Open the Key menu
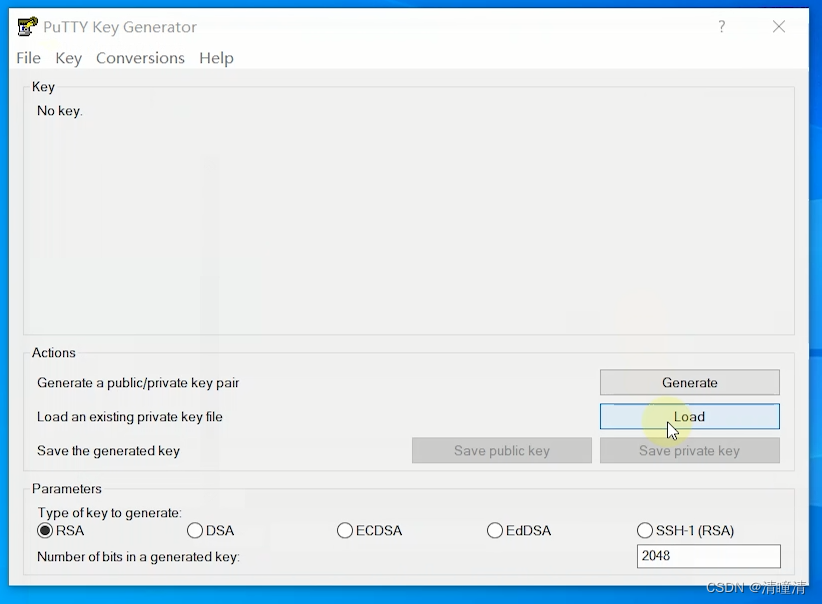Viewport: 822px width, 604px height. point(69,58)
